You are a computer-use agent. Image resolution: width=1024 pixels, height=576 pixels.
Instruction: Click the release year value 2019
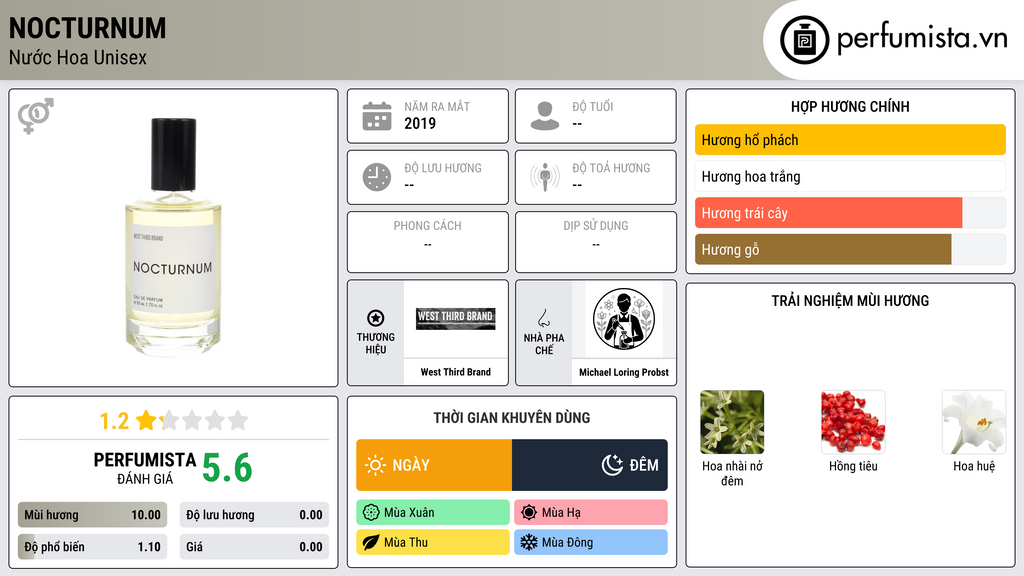pos(420,123)
